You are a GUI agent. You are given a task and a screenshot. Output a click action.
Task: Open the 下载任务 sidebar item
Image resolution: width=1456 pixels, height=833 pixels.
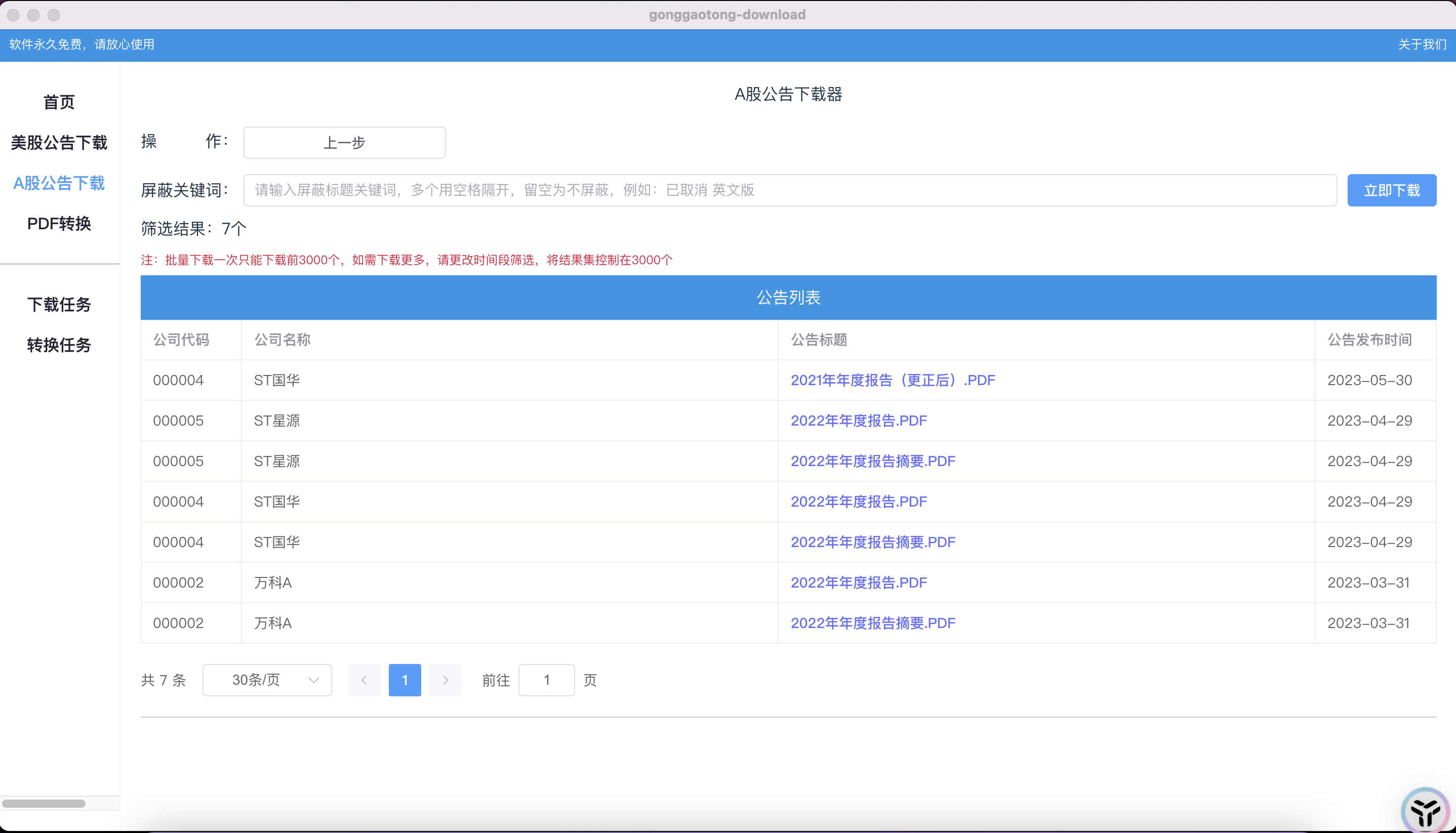(x=59, y=304)
